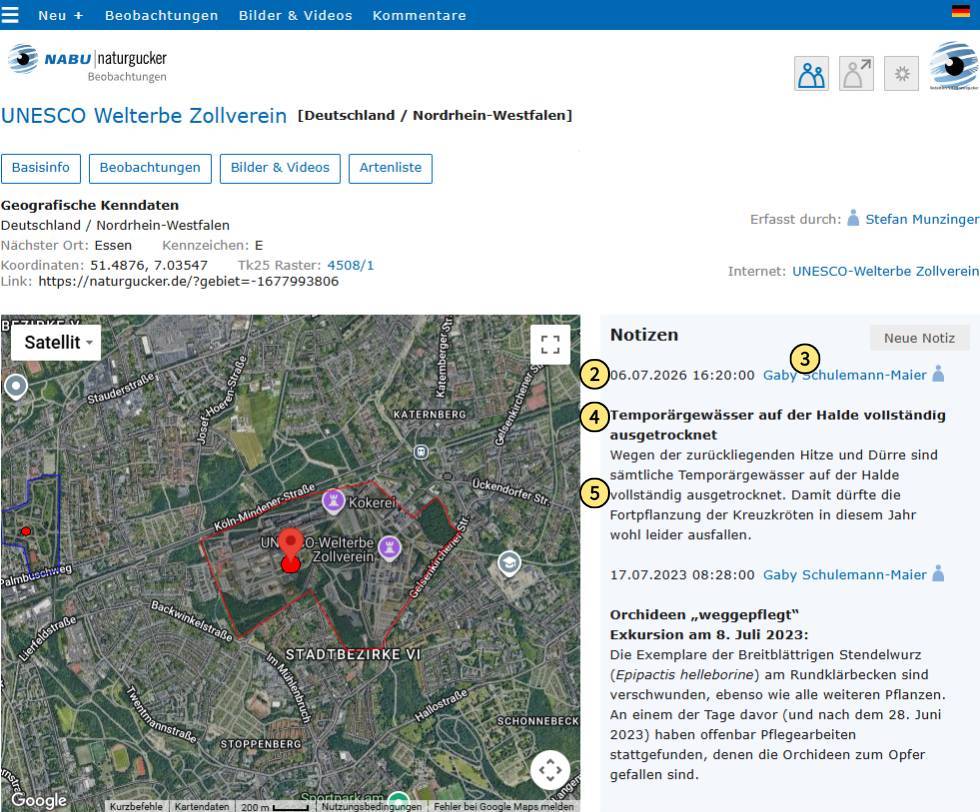Click the grey pin marker near Stauderstraße
This screenshot has width=980, height=812.
(x=16, y=386)
